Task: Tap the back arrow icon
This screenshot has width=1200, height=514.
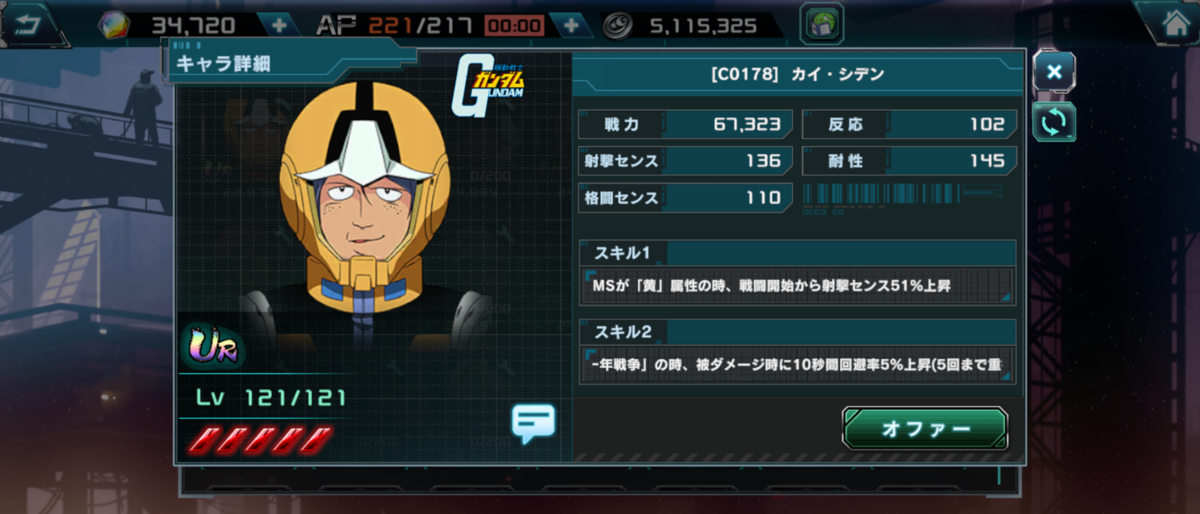Action: pyautogui.click(x=28, y=23)
